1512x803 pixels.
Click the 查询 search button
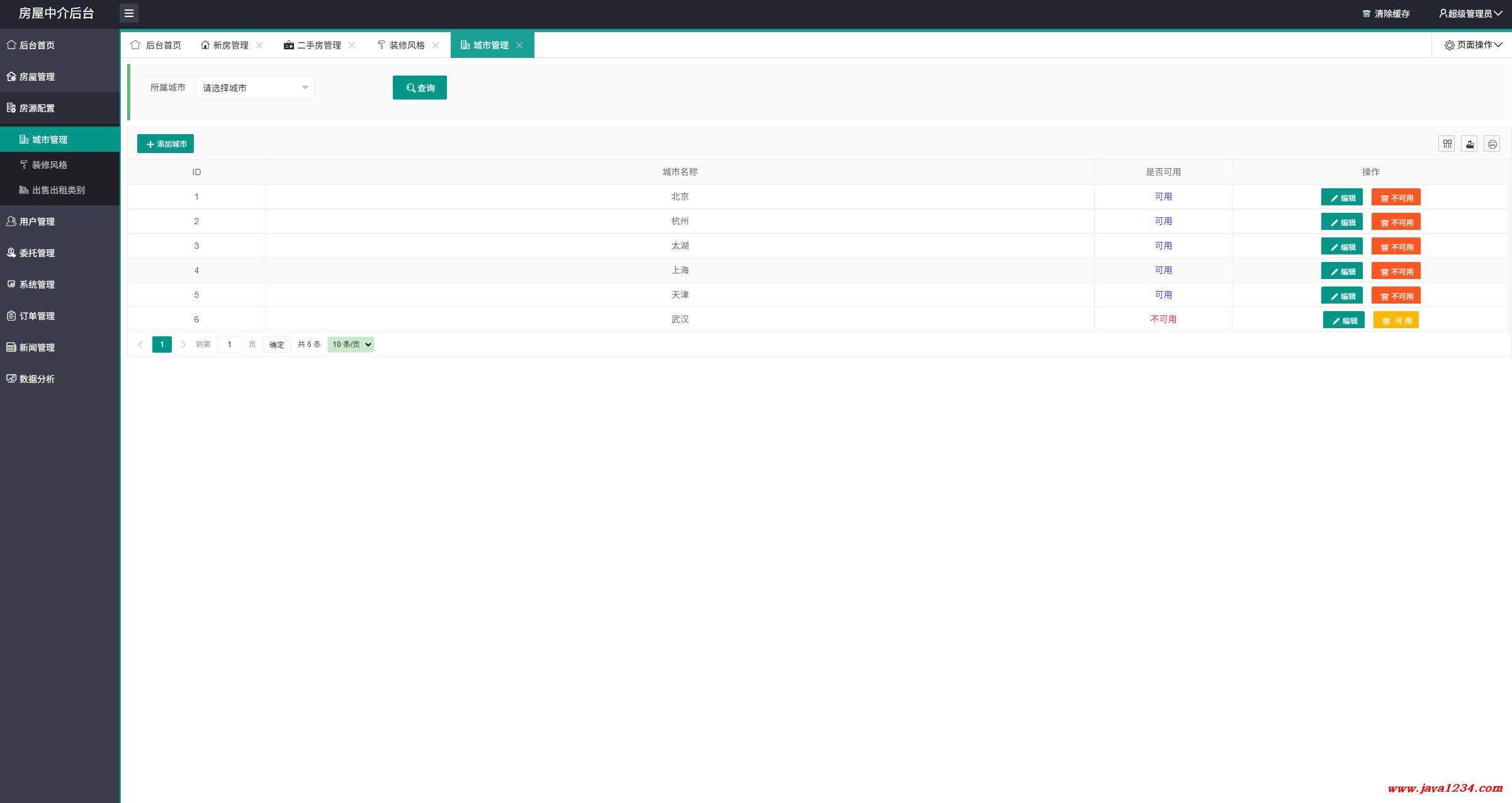click(x=420, y=88)
